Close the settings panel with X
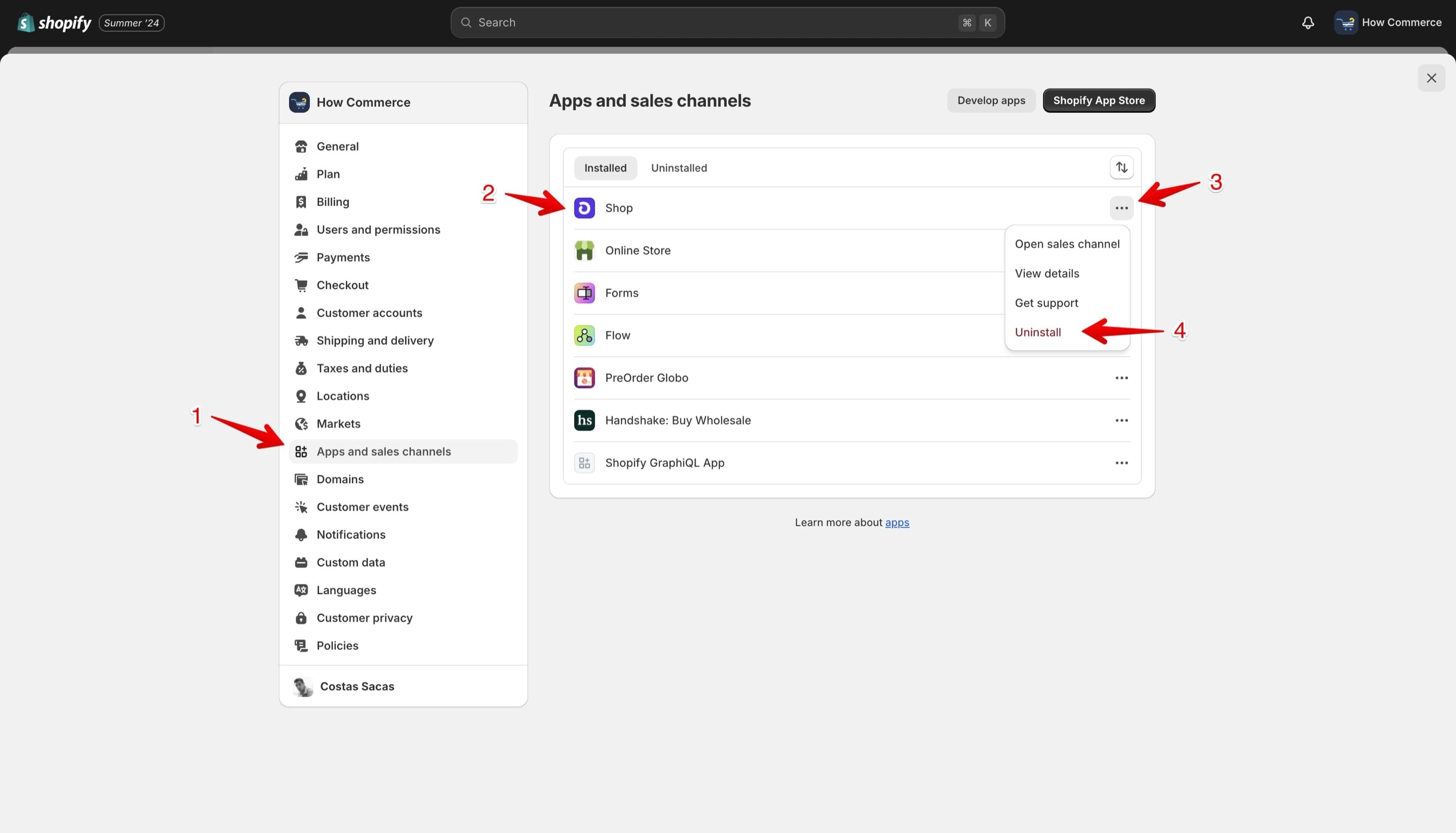This screenshot has height=833, width=1456. point(1431,78)
